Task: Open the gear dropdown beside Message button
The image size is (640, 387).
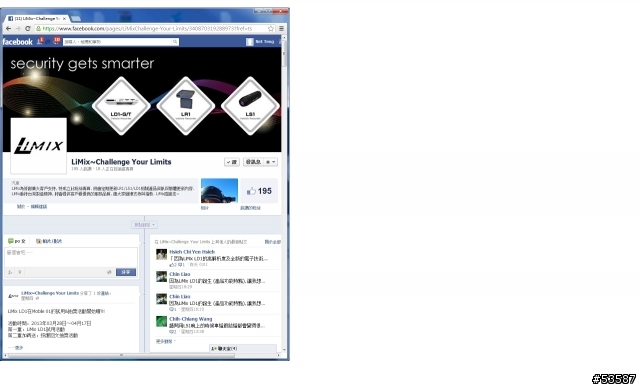Action: (x=271, y=162)
